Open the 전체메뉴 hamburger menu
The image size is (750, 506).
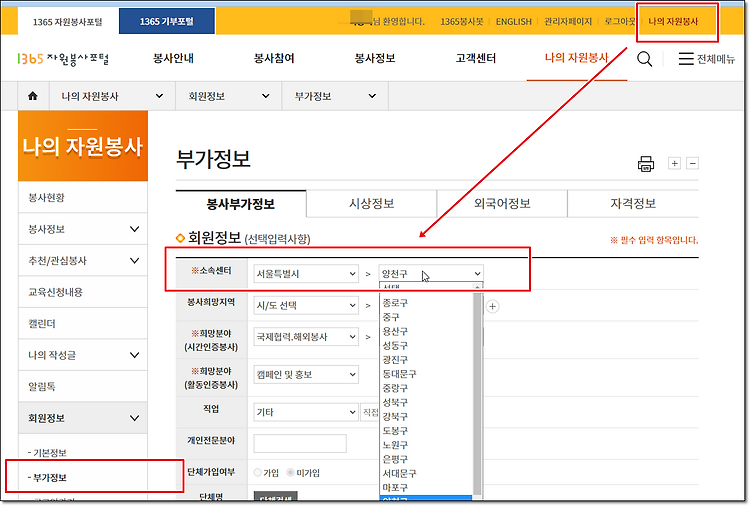tap(706, 59)
